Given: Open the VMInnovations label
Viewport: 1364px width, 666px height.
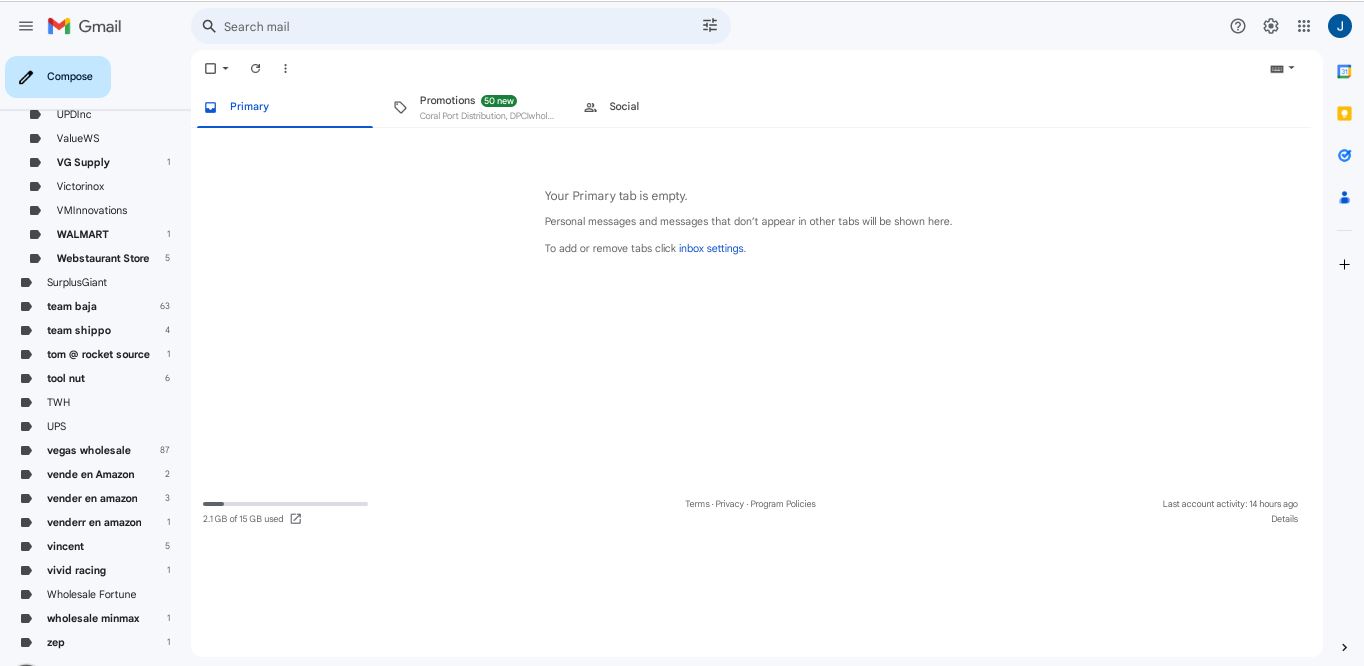Looking at the screenshot, I should pyautogui.click(x=92, y=210).
